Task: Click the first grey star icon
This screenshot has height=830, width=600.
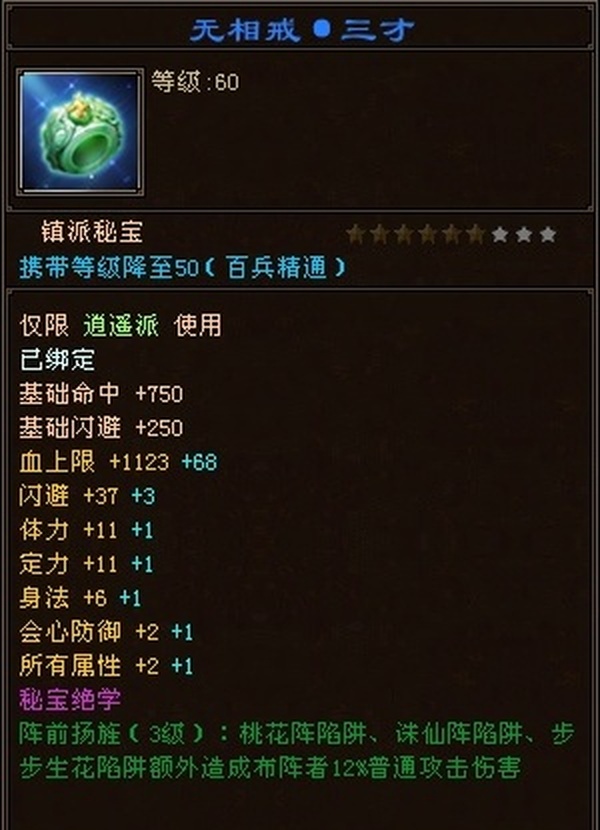Action: 499,233
